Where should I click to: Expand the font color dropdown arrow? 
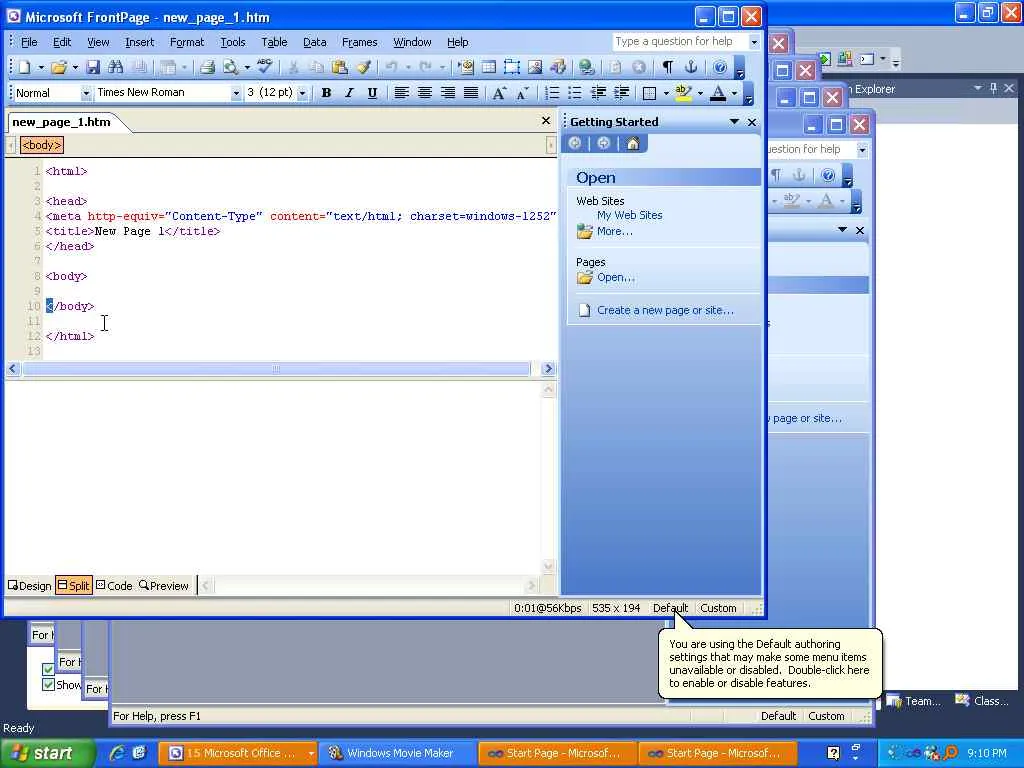coord(734,93)
